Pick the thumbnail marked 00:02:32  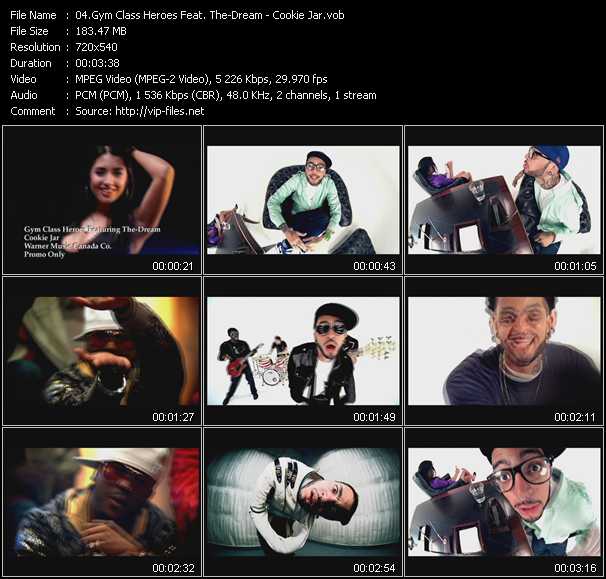pos(102,502)
